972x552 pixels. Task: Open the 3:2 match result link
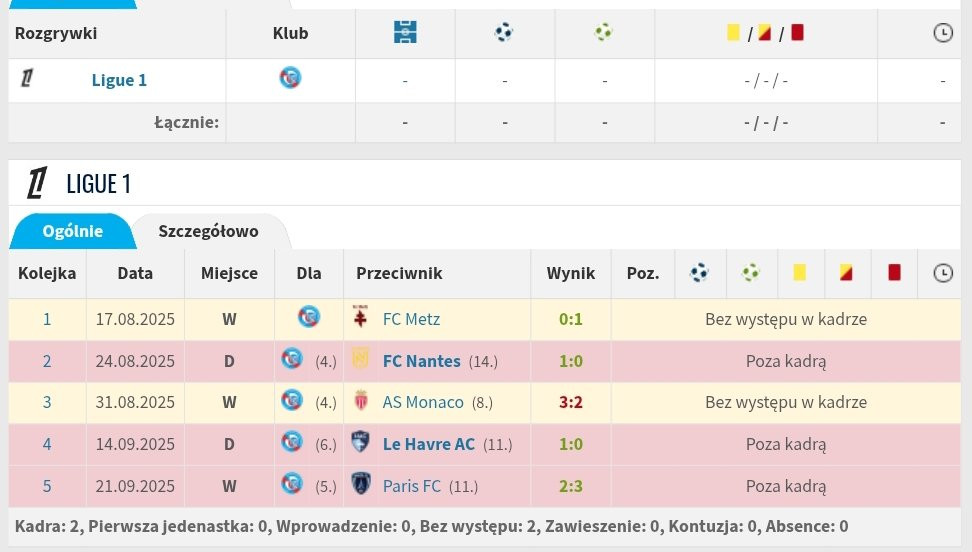(570, 402)
